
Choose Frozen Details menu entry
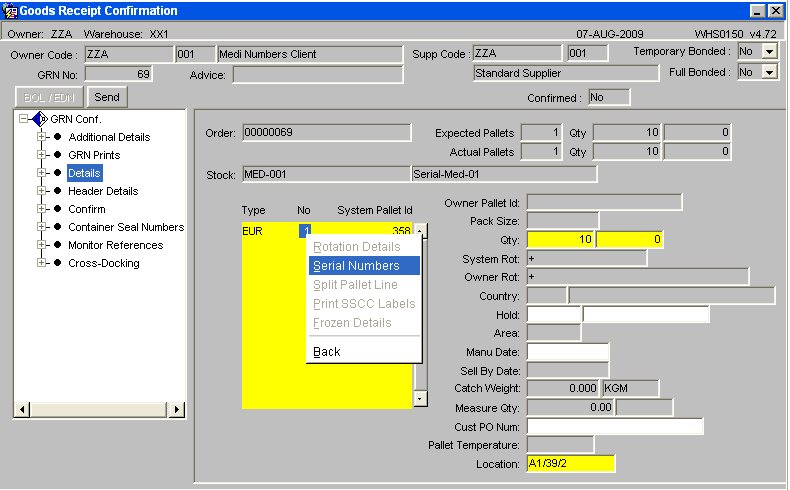click(x=364, y=323)
